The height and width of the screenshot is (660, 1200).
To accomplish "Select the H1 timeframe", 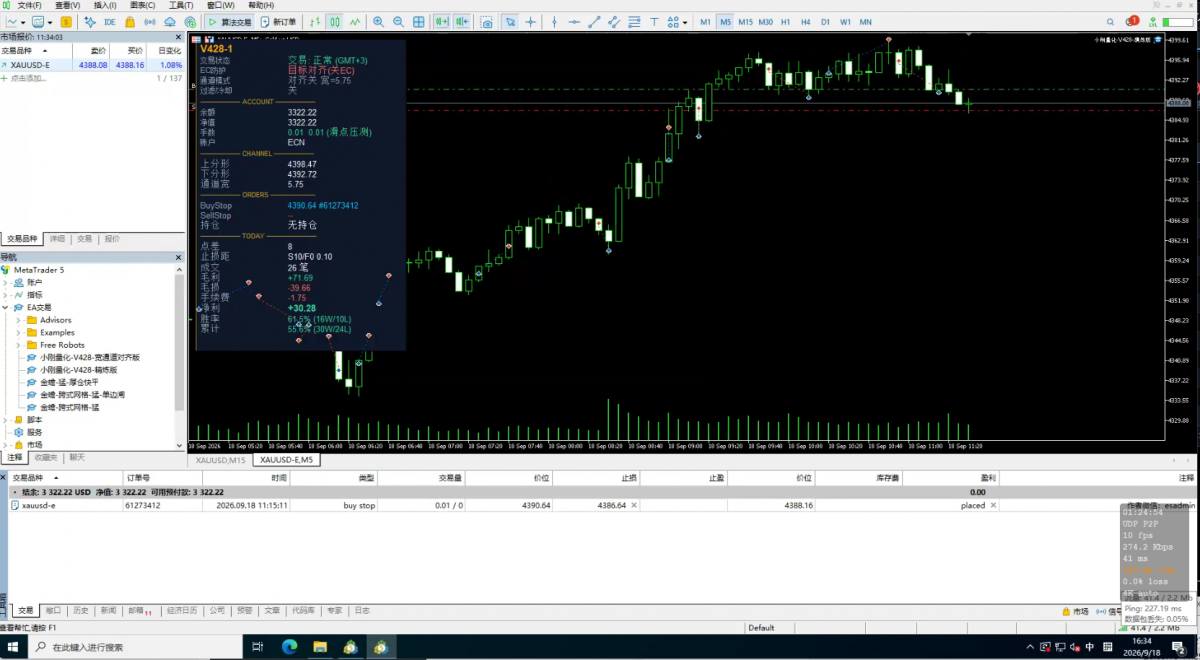I will coord(786,21).
